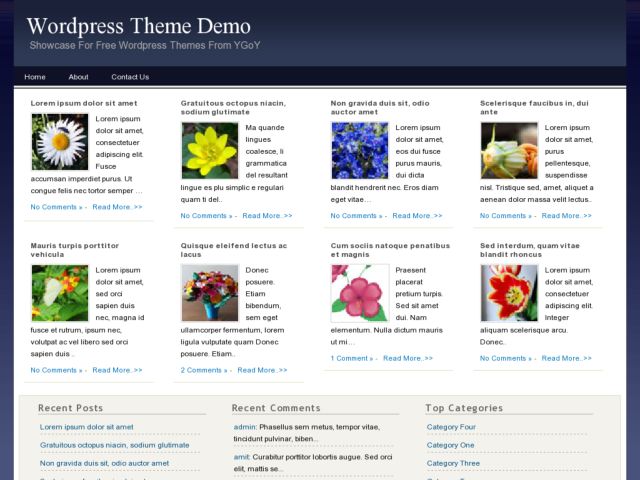The height and width of the screenshot is (480, 640).
Task: Open post Sed interdum, quam vitae blandit rhoncus
Action: pos(530,250)
